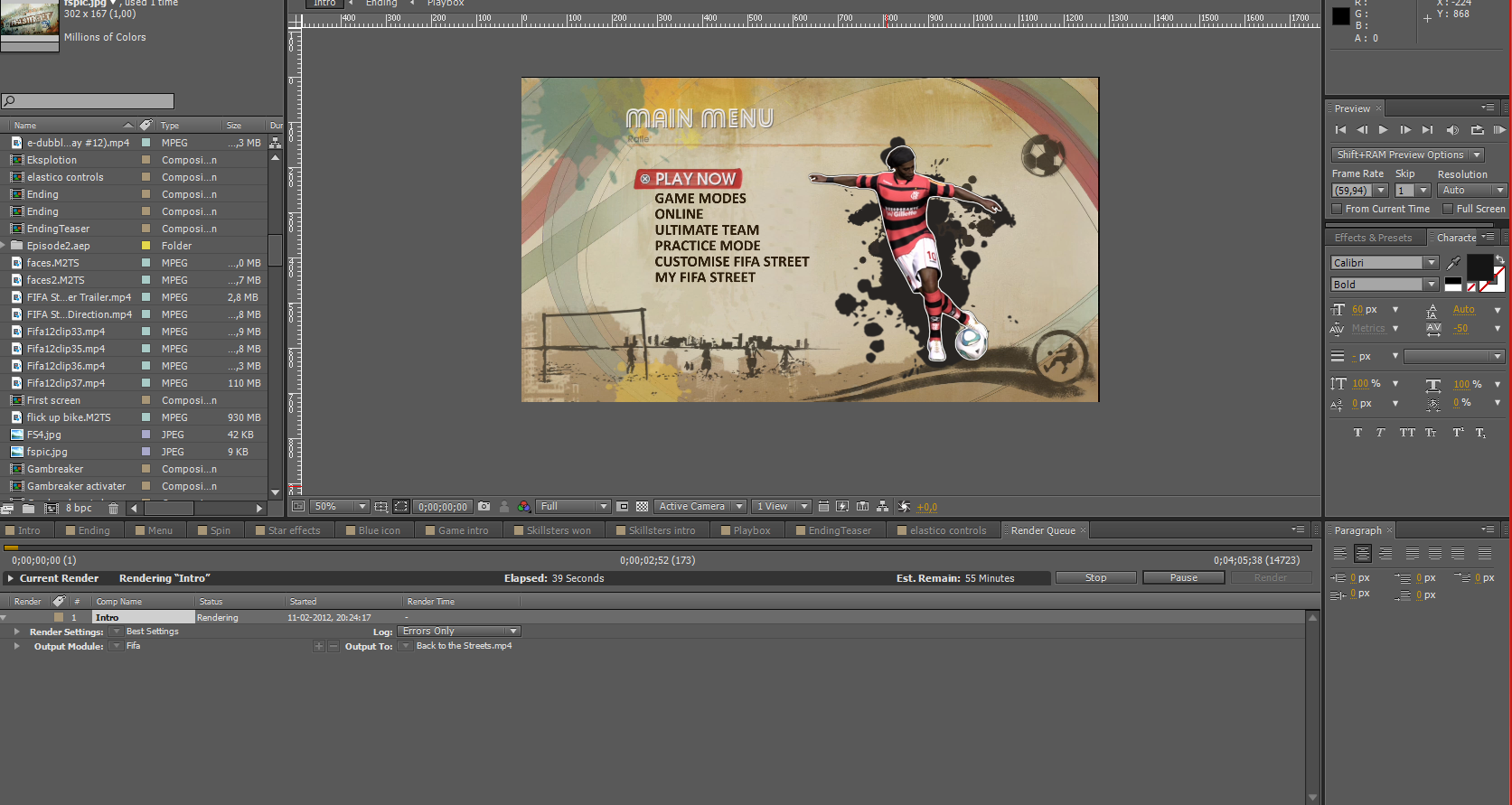Toggle transparency grid in viewer
Image resolution: width=1512 pixels, height=805 pixels.
coord(642,507)
